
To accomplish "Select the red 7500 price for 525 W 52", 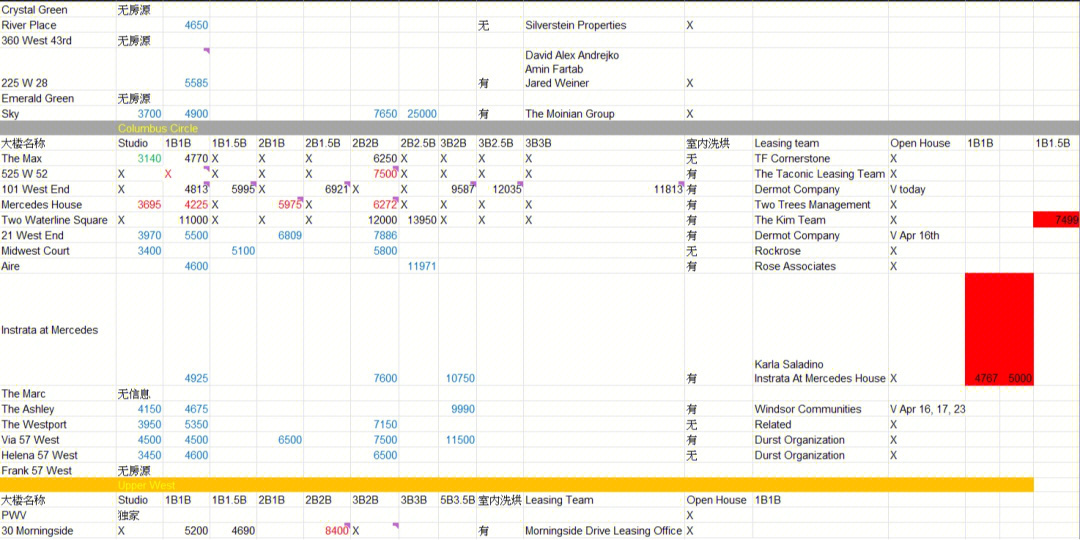I will click(x=385, y=174).
